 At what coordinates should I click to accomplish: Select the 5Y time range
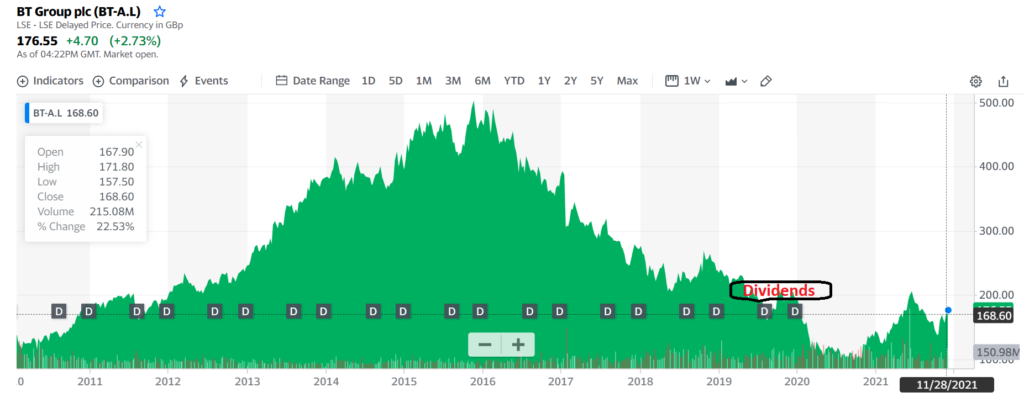point(597,81)
